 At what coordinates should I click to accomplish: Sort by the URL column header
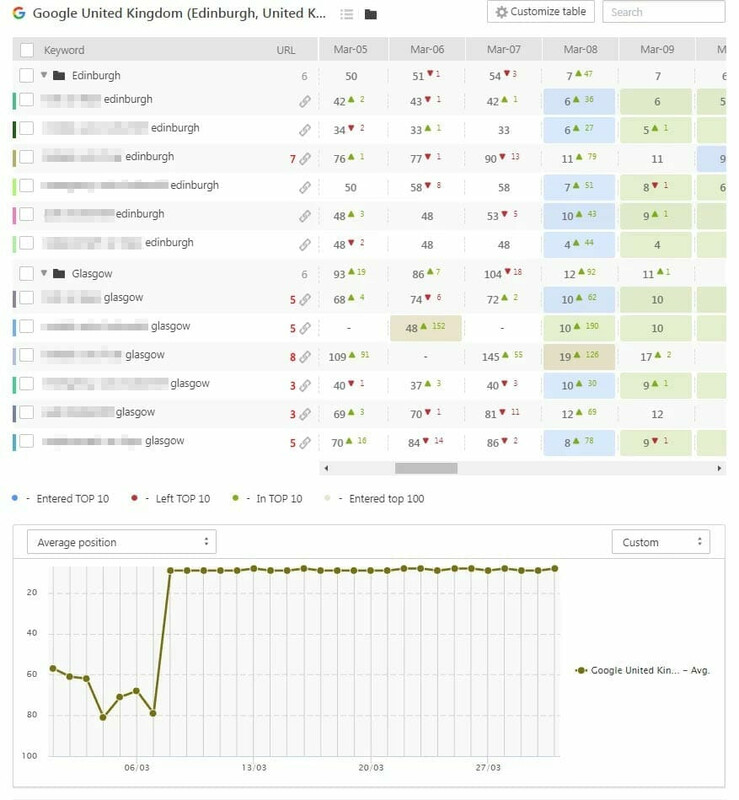tap(286, 50)
